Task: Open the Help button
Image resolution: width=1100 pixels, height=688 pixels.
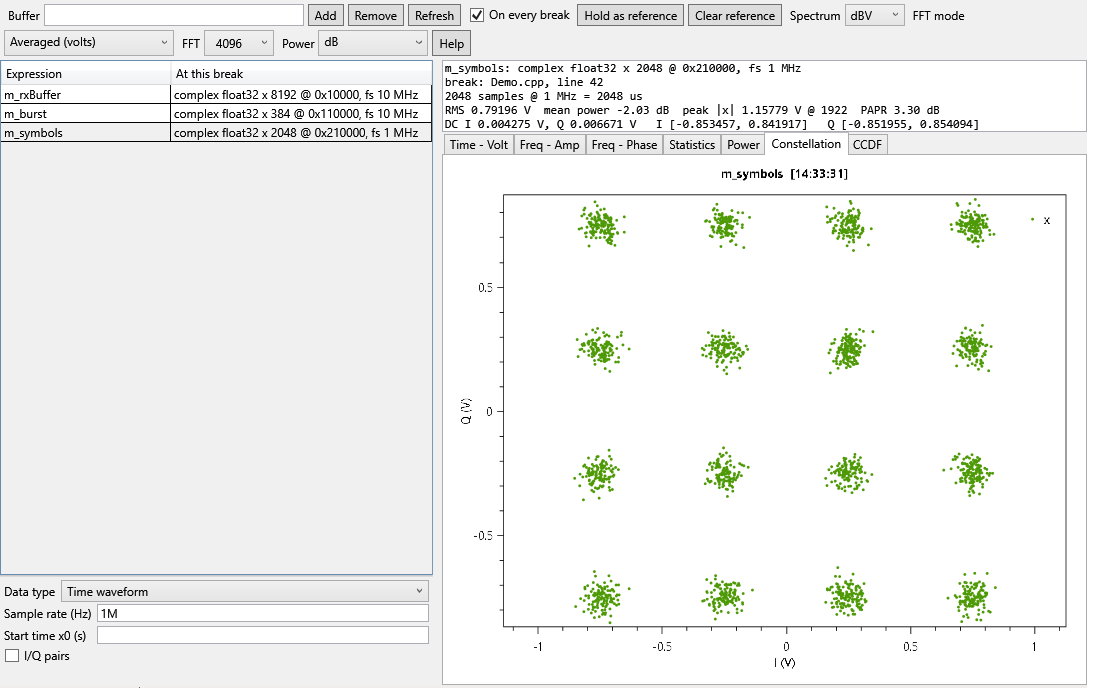Action: coord(452,43)
